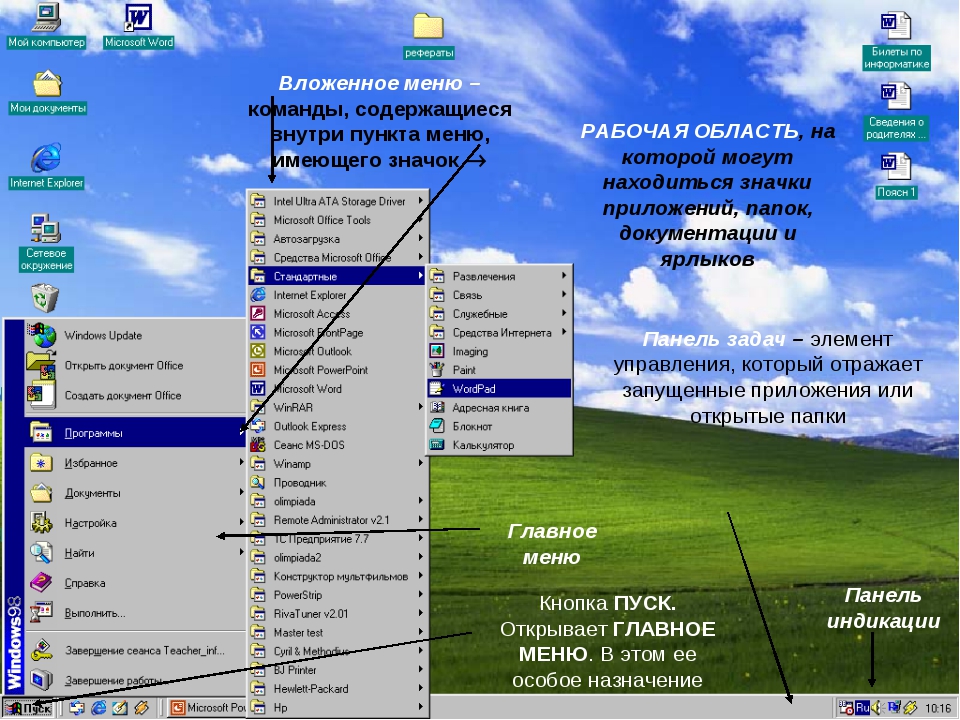
Task: Select Hewlett-Packard program folder
Action: point(337,689)
